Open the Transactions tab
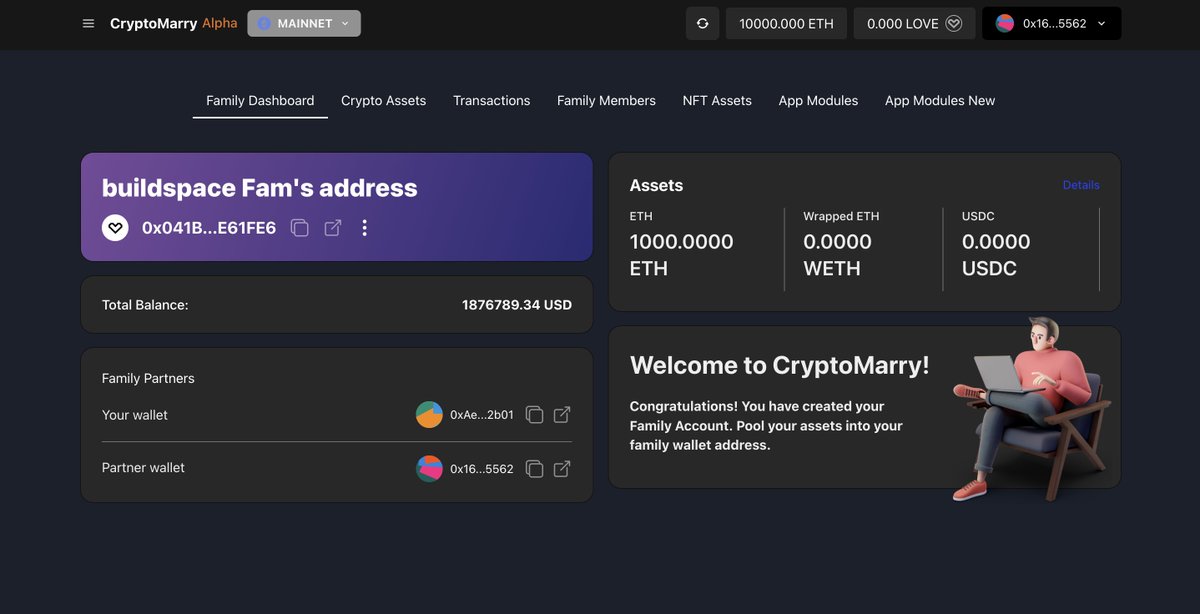The height and width of the screenshot is (614, 1200). click(491, 100)
